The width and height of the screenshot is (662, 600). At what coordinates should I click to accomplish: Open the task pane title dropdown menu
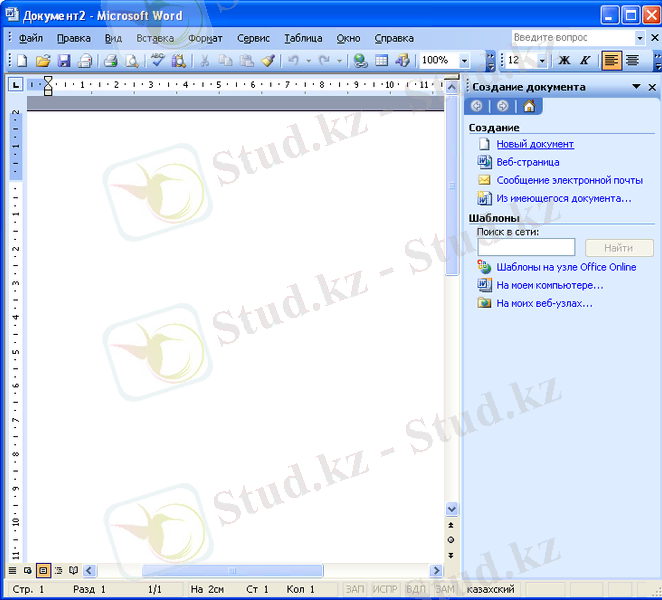(x=636, y=87)
